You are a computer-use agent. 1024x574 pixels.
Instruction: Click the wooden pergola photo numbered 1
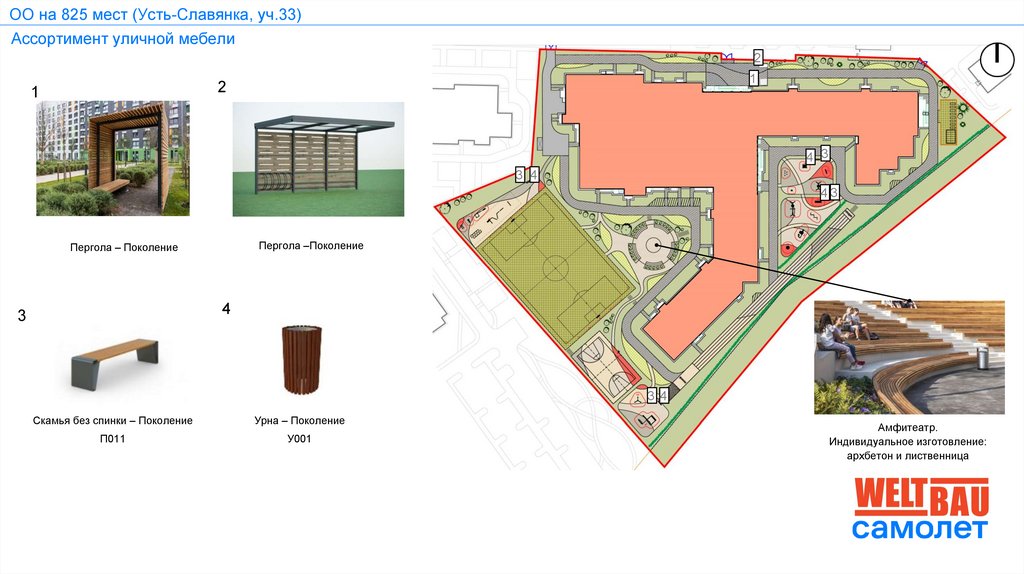113,158
